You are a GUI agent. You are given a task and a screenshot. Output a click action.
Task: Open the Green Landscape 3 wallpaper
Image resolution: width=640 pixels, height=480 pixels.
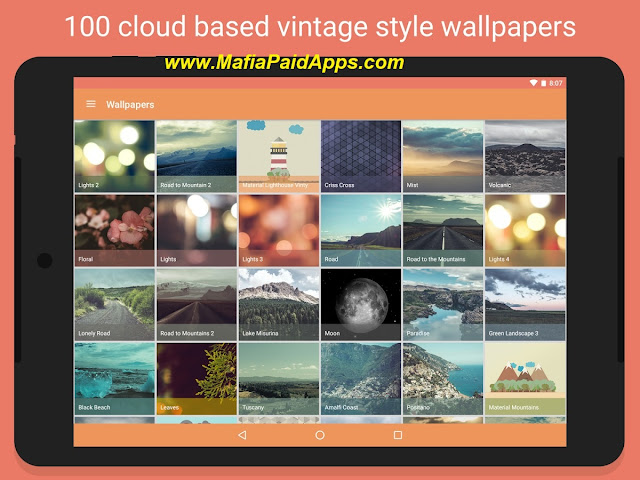[x=525, y=304]
